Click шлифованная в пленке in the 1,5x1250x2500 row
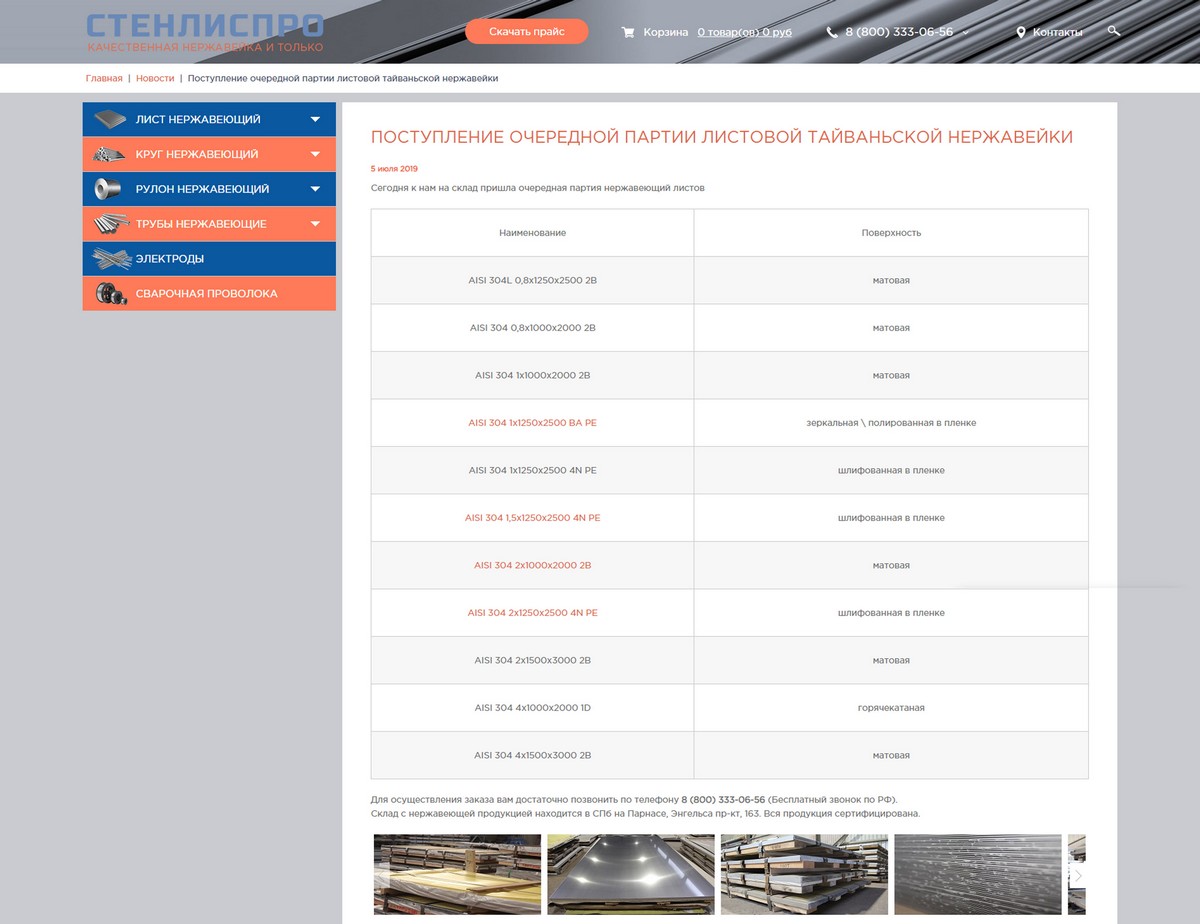Image resolution: width=1200 pixels, height=924 pixels. (891, 518)
